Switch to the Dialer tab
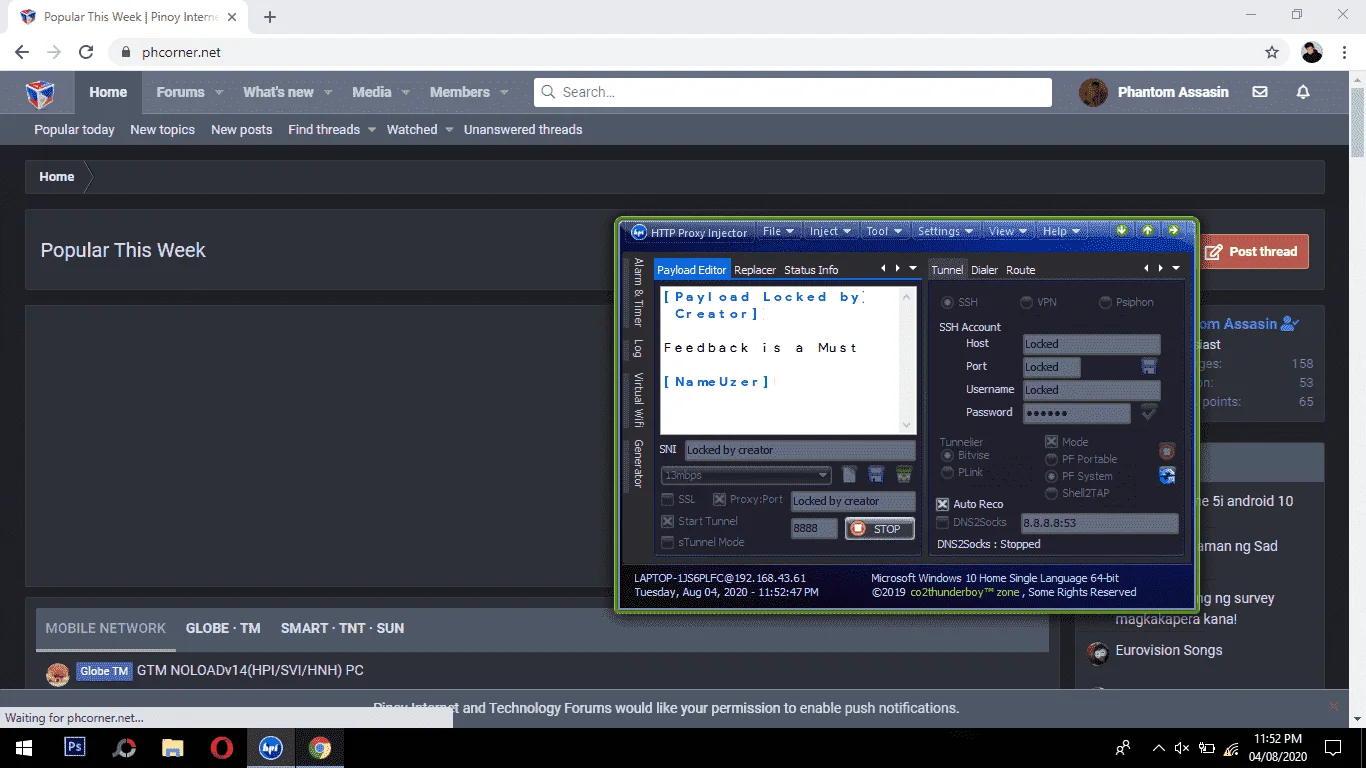The width and height of the screenshot is (1366, 768). click(x=985, y=270)
